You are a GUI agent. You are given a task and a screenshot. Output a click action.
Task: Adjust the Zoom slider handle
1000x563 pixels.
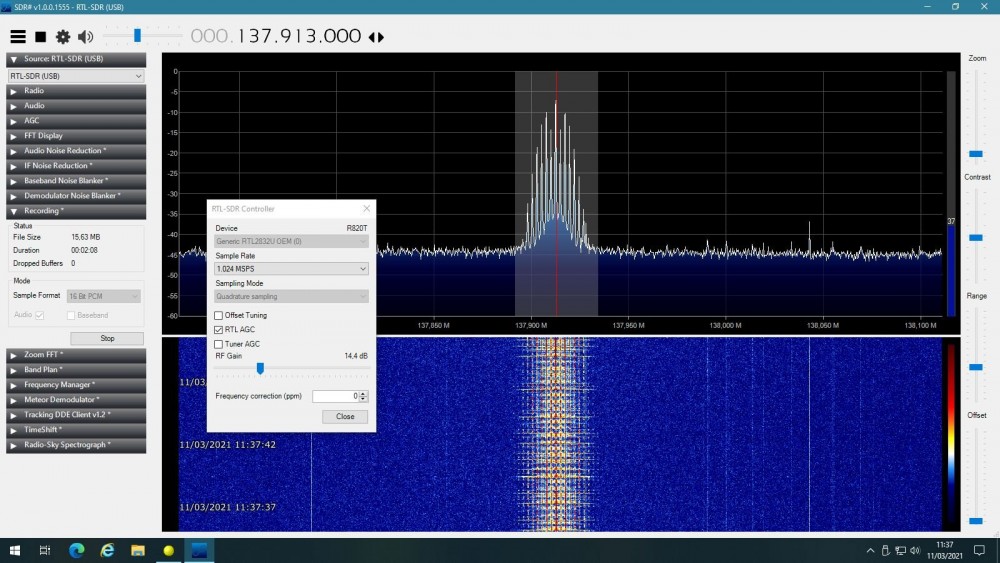click(976, 154)
